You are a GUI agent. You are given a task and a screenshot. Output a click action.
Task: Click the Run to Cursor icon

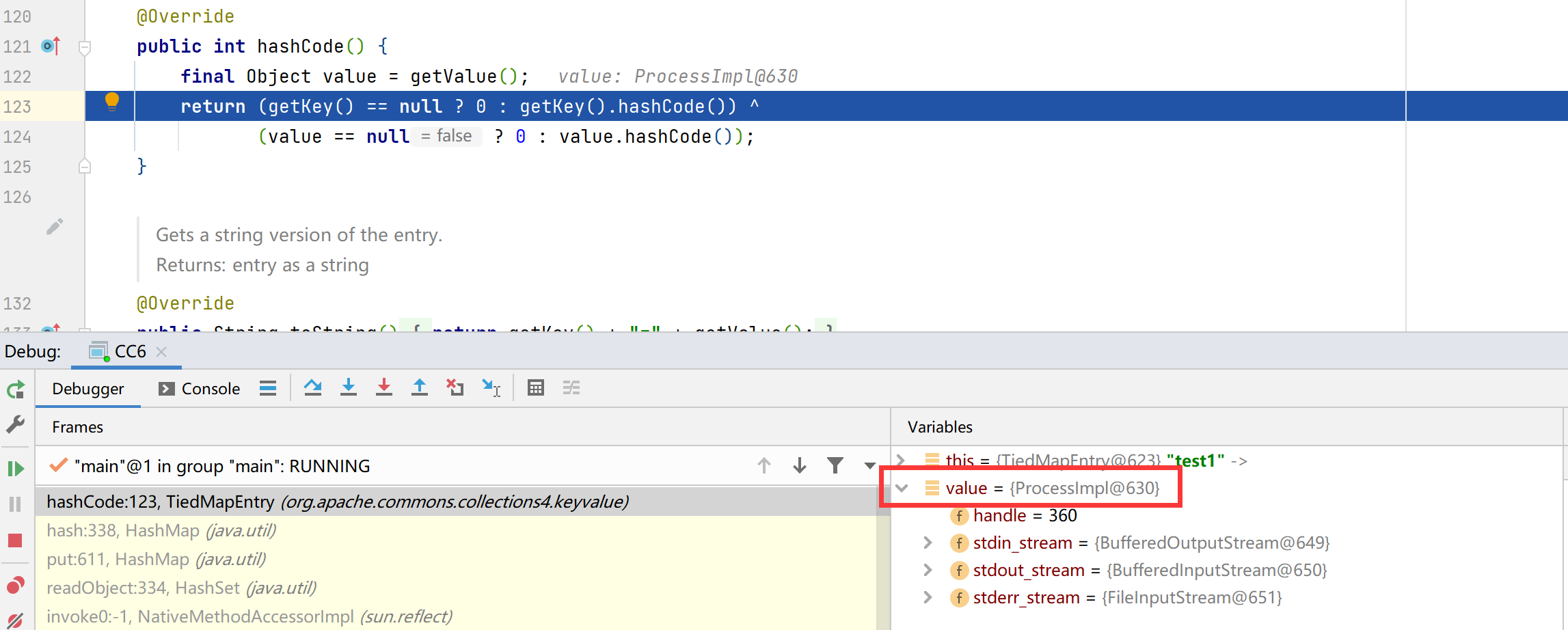tap(491, 388)
